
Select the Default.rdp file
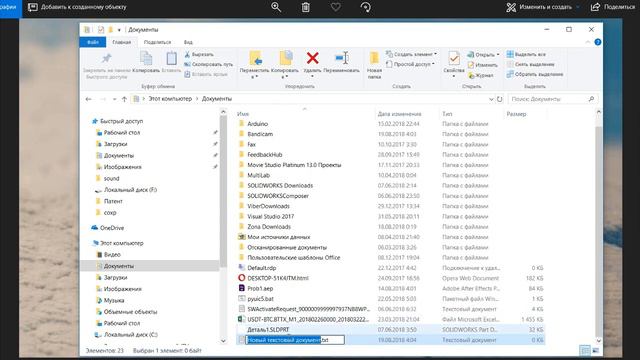point(262,268)
